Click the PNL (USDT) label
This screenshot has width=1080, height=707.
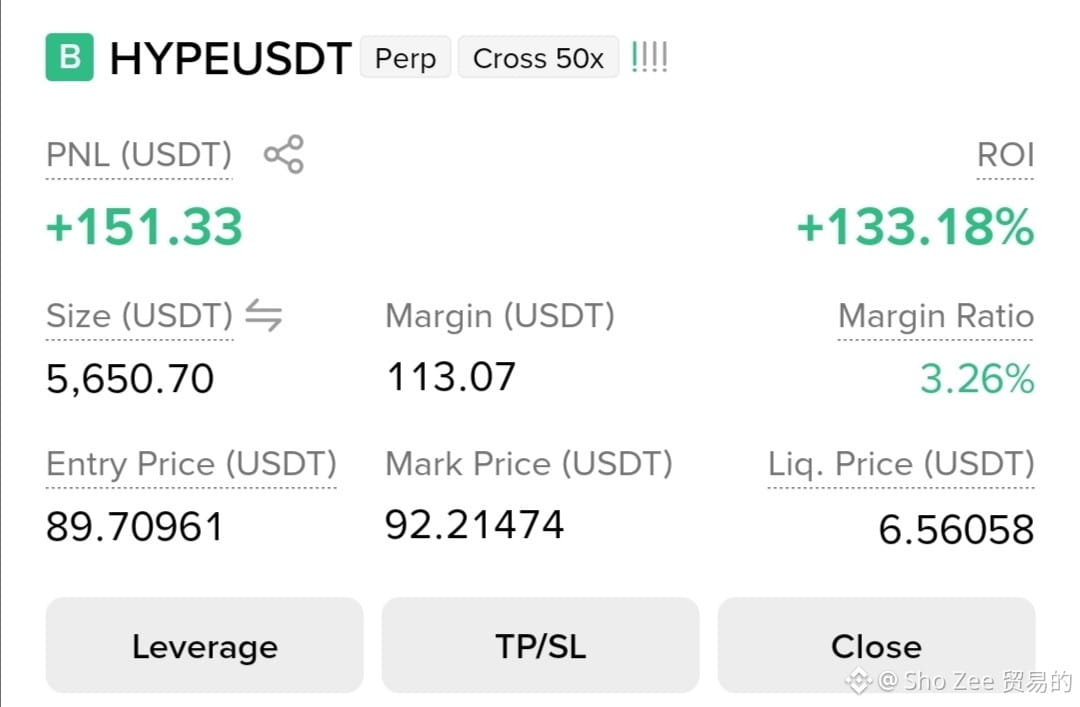coord(139,155)
